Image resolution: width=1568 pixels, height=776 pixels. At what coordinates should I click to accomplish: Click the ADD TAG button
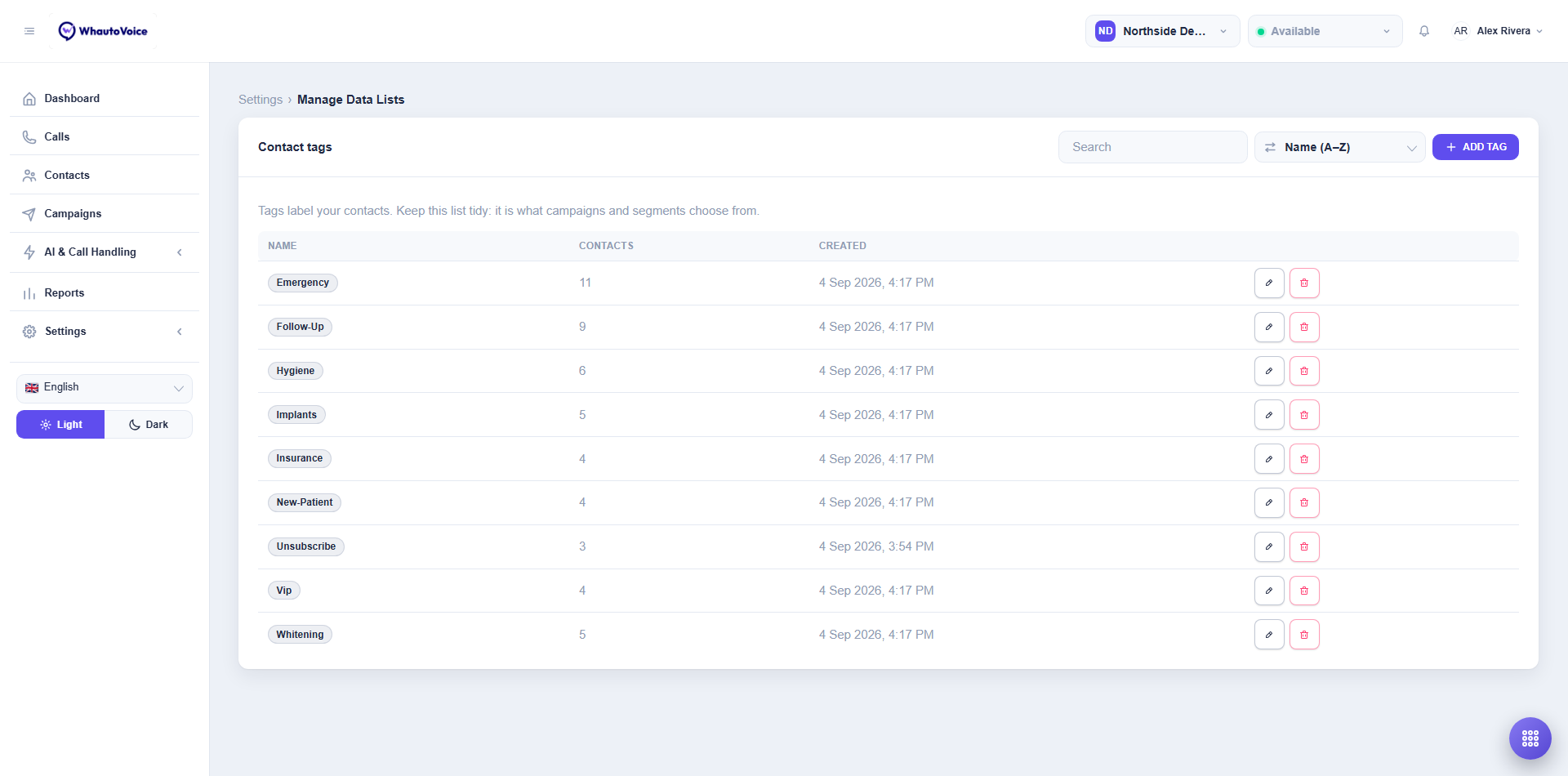[x=1475, y=147]
